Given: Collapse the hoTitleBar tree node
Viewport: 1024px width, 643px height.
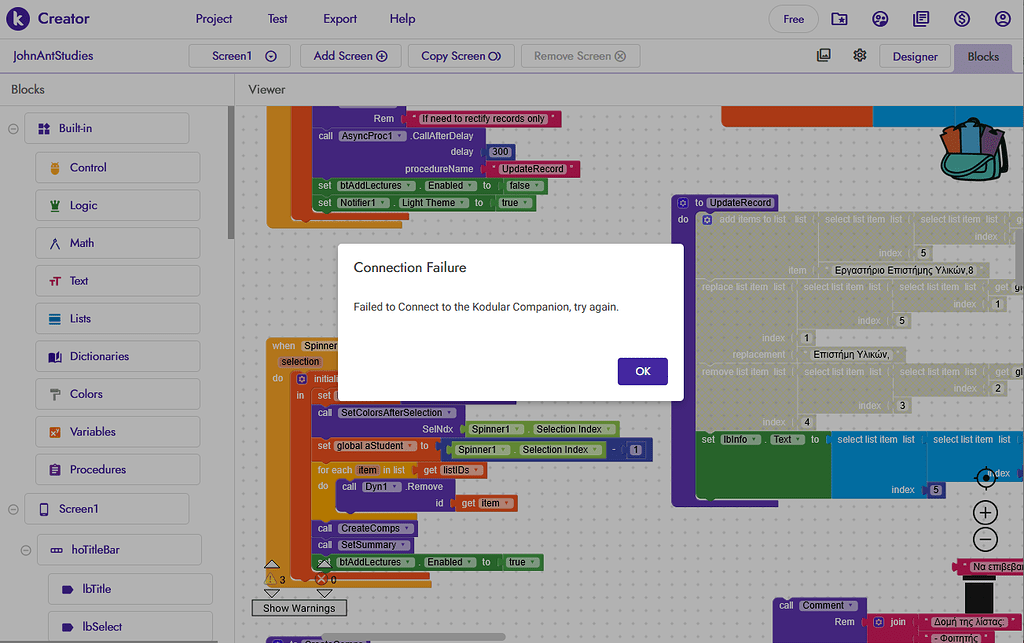Looking at the screenshot, I should 28,550.
